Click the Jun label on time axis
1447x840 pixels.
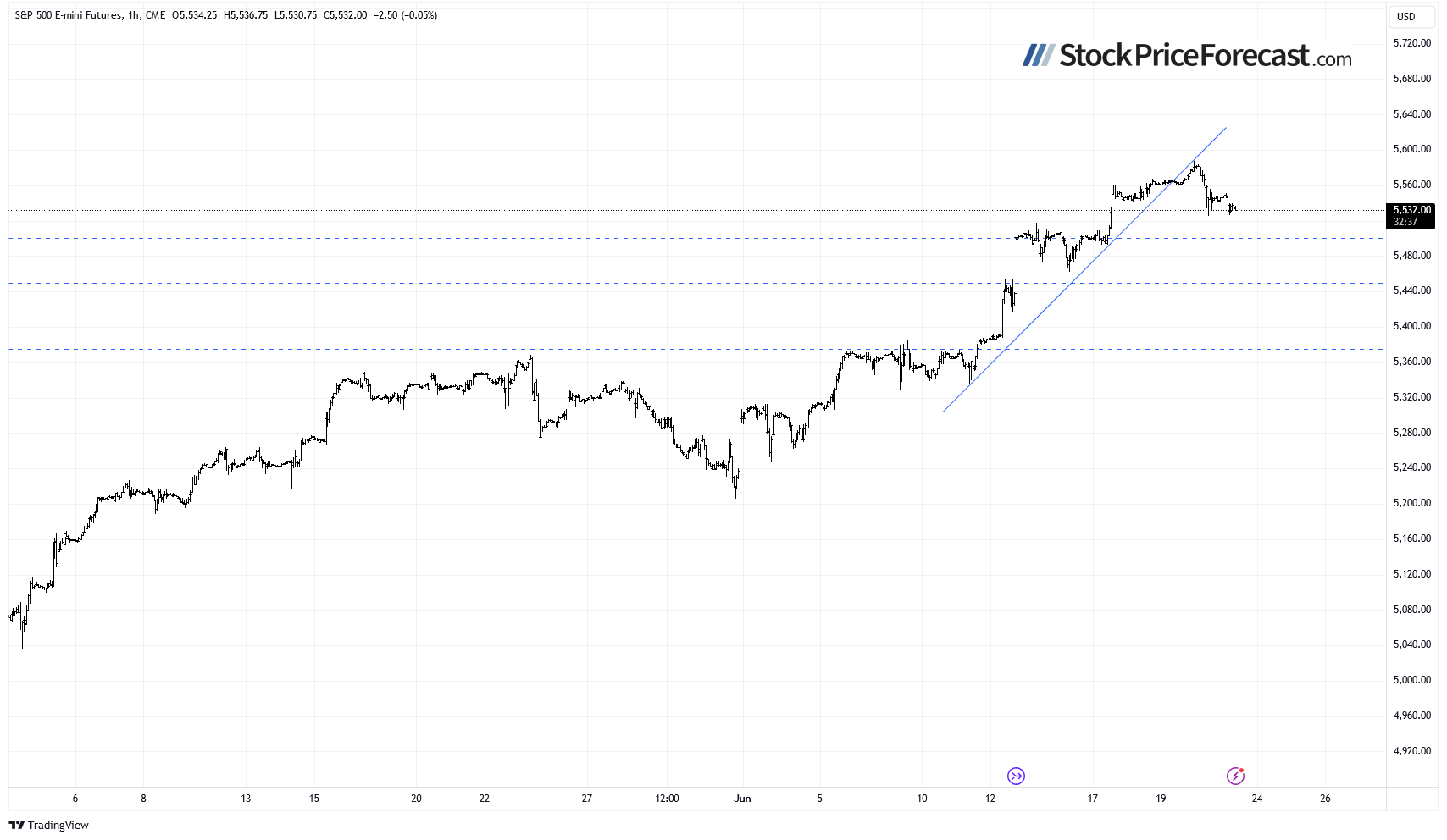coord(742,799)
